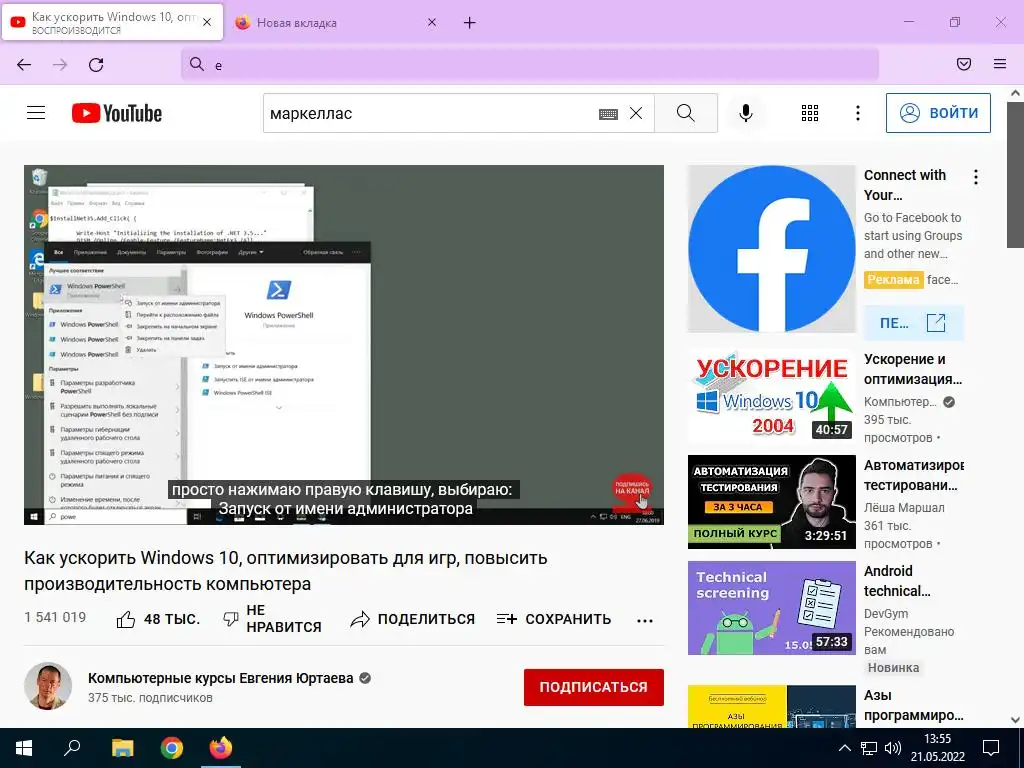Click the DevGym channel name
Viewport: 1024px width, 768px height.
[x=886, y=613]
